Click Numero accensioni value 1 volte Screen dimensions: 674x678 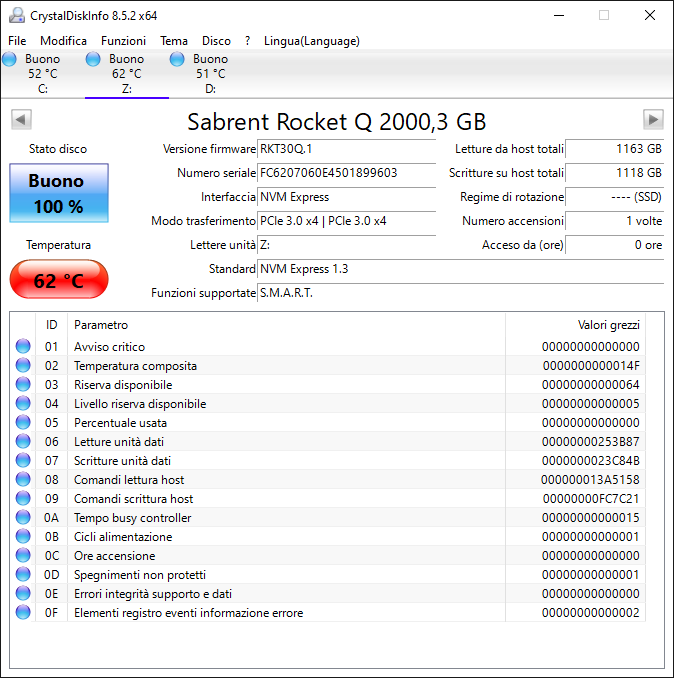click(614, 221)
